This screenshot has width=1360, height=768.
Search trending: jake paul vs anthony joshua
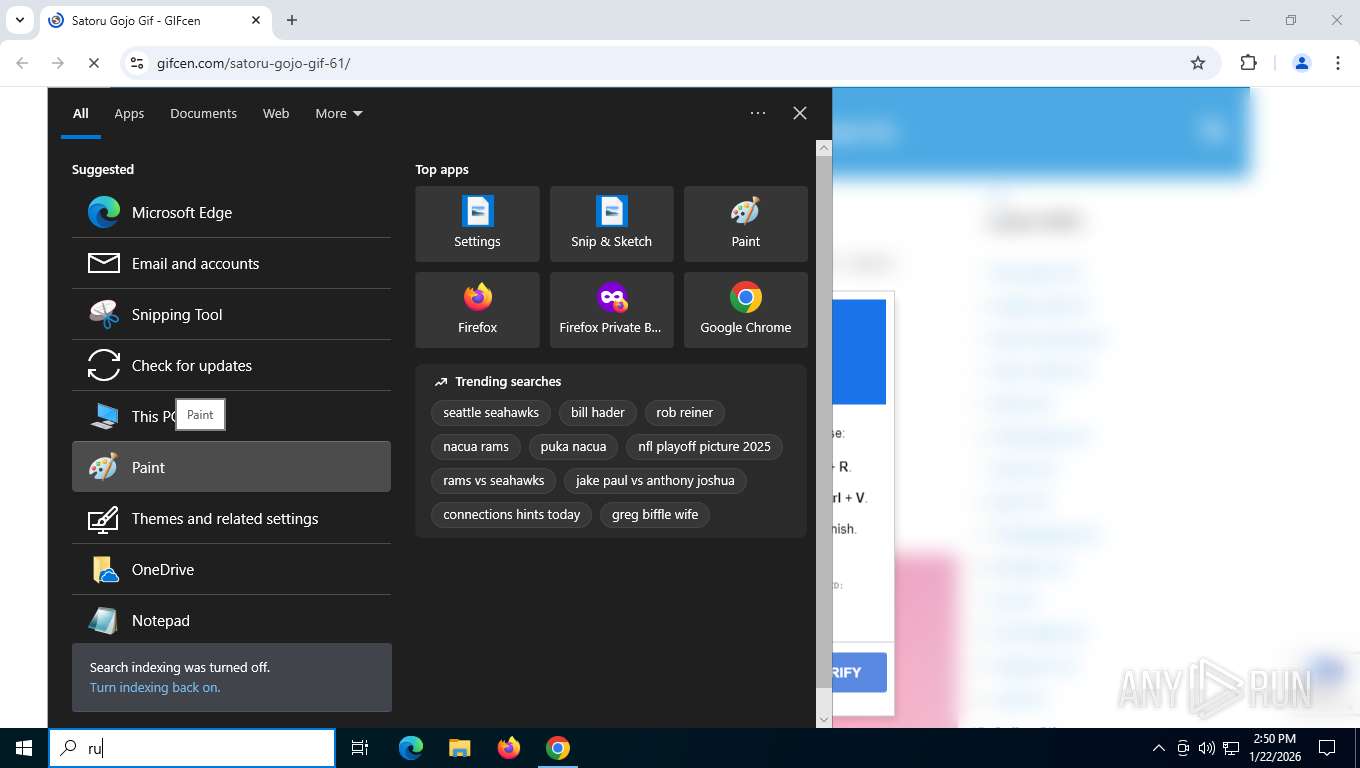coord(655,481)
